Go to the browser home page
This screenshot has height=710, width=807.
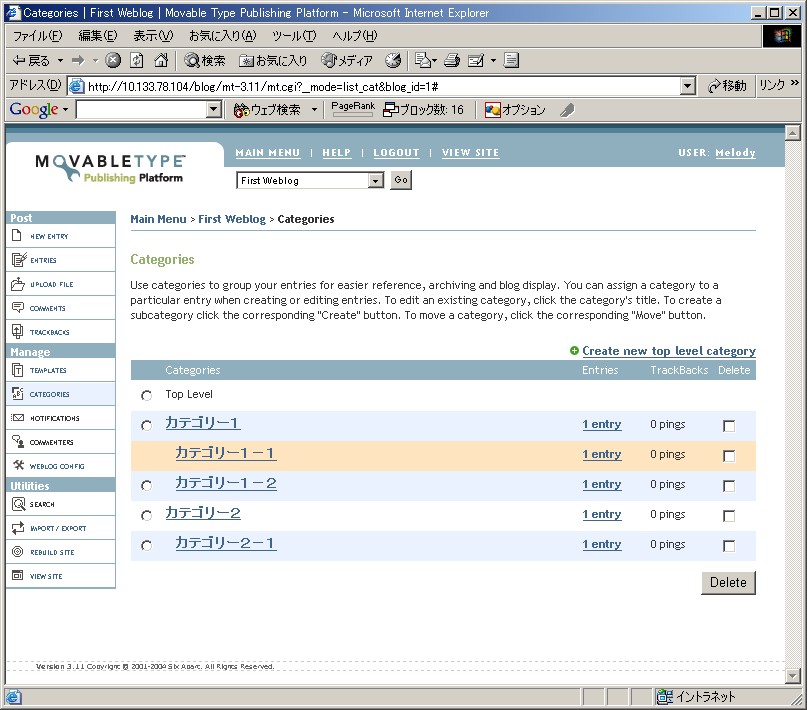tap(161, 61)
